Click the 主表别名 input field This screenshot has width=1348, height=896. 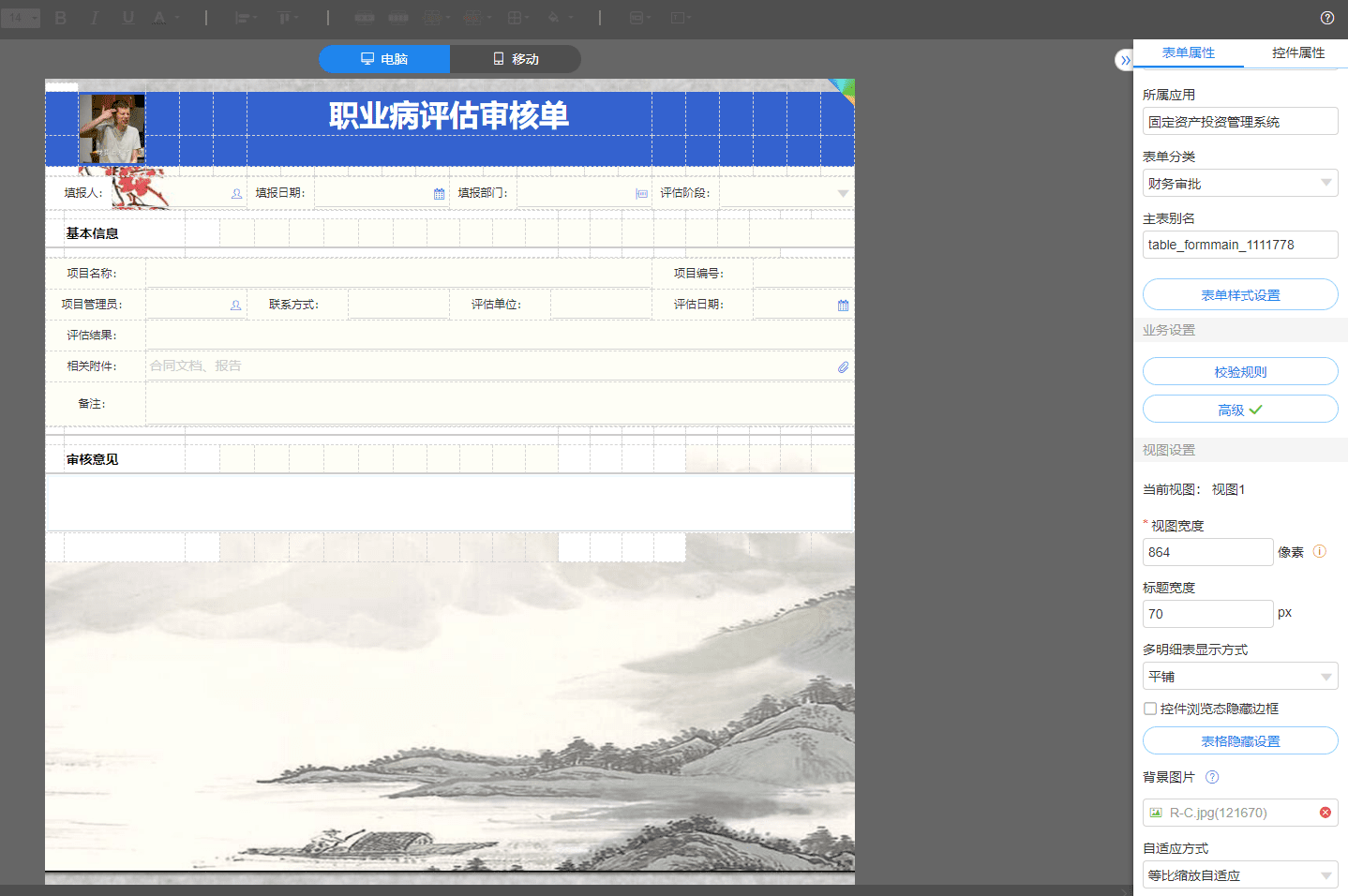pyautogui.click(x=1240, y=245)
